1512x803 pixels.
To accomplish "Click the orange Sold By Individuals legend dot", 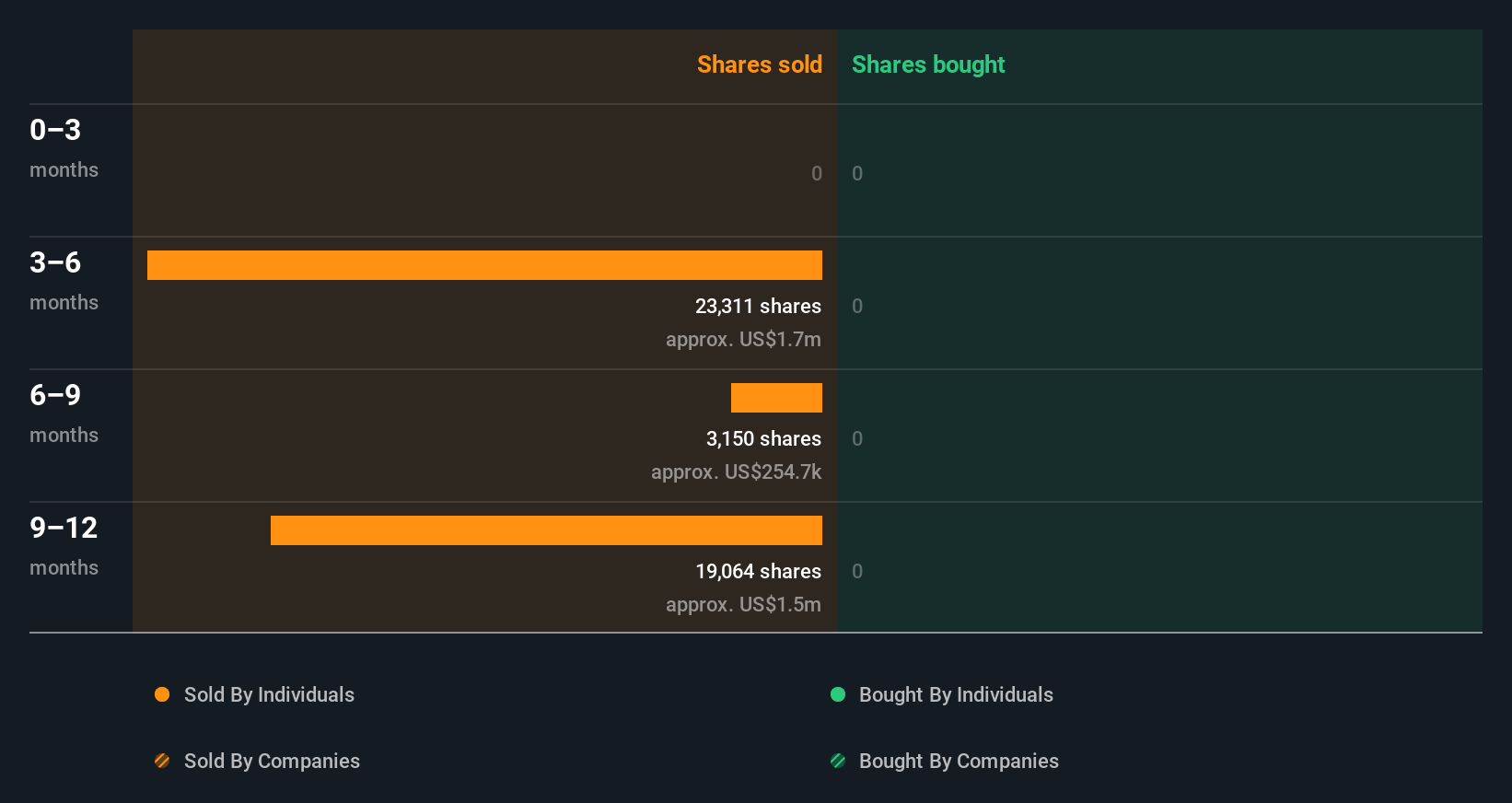I will click(x=162, y=694).
